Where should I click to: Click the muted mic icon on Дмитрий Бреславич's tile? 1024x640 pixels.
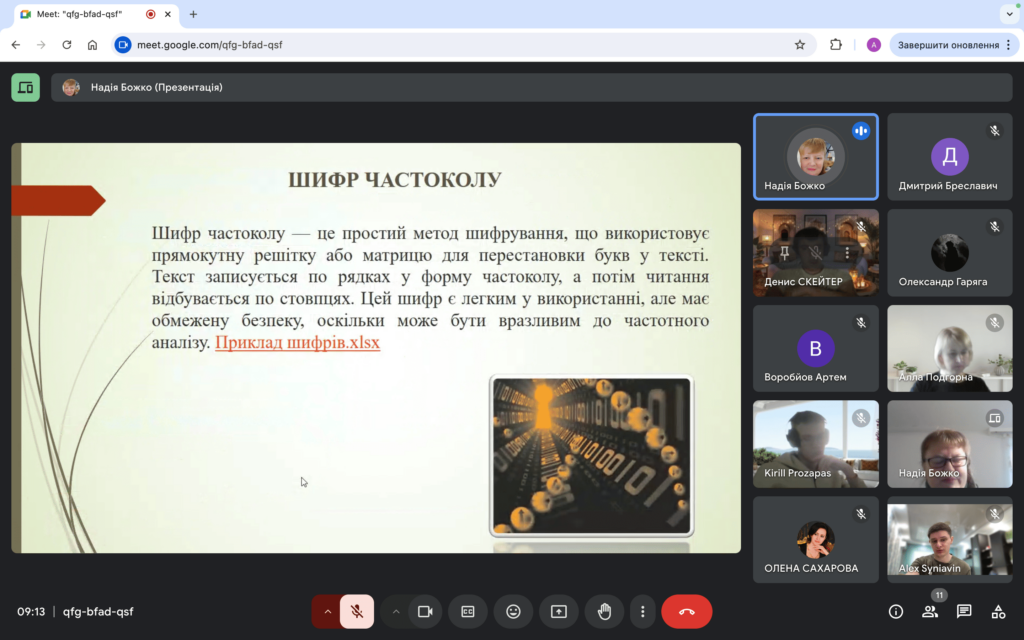click(995, 131)
